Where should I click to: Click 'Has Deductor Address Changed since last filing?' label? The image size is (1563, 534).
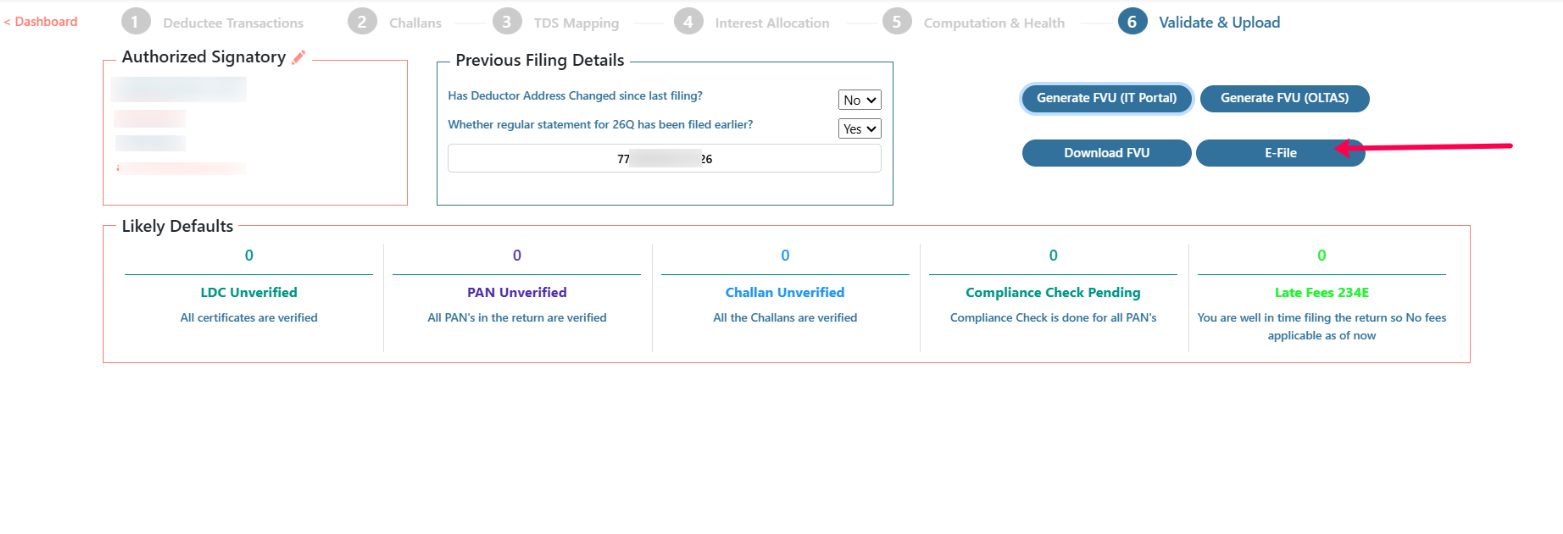575,96
